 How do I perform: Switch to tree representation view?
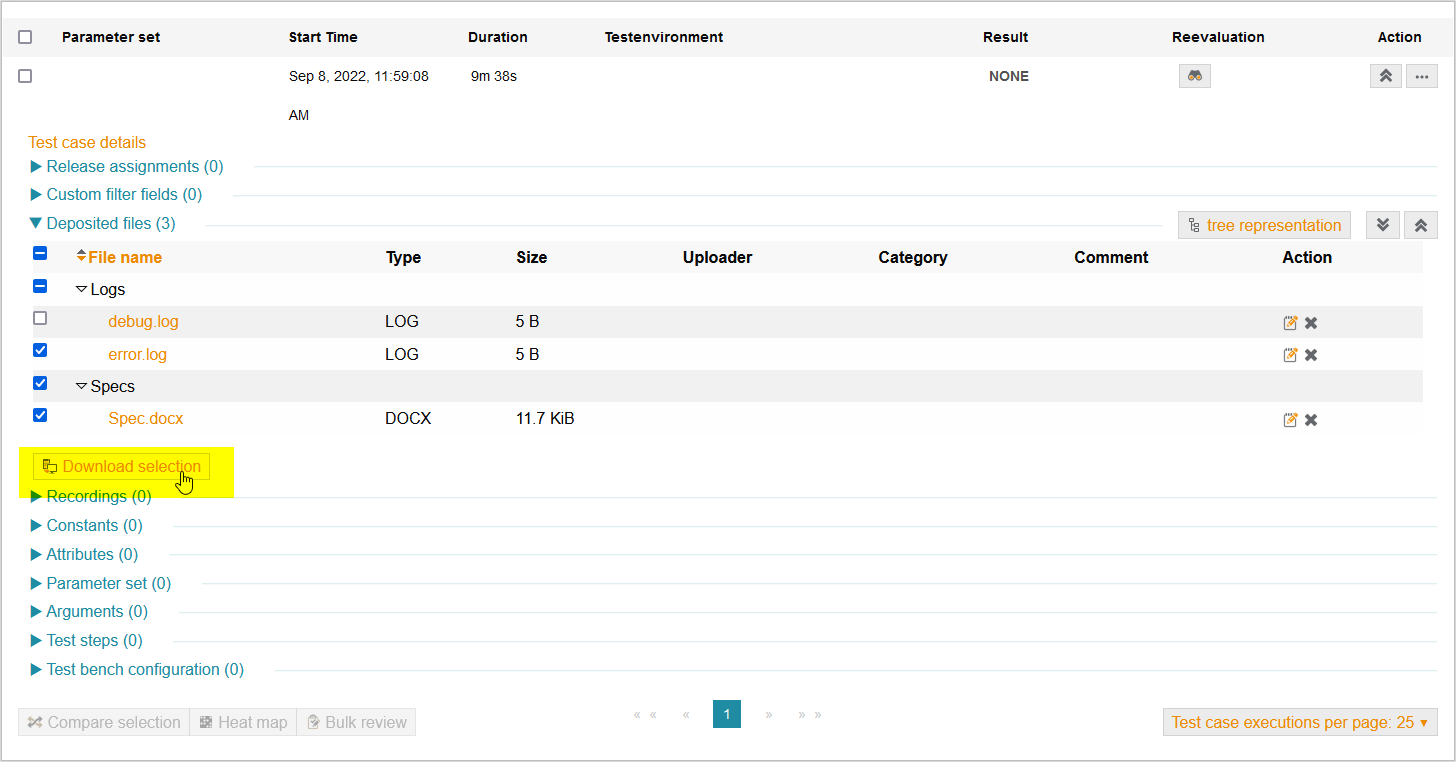point(1263,225)
